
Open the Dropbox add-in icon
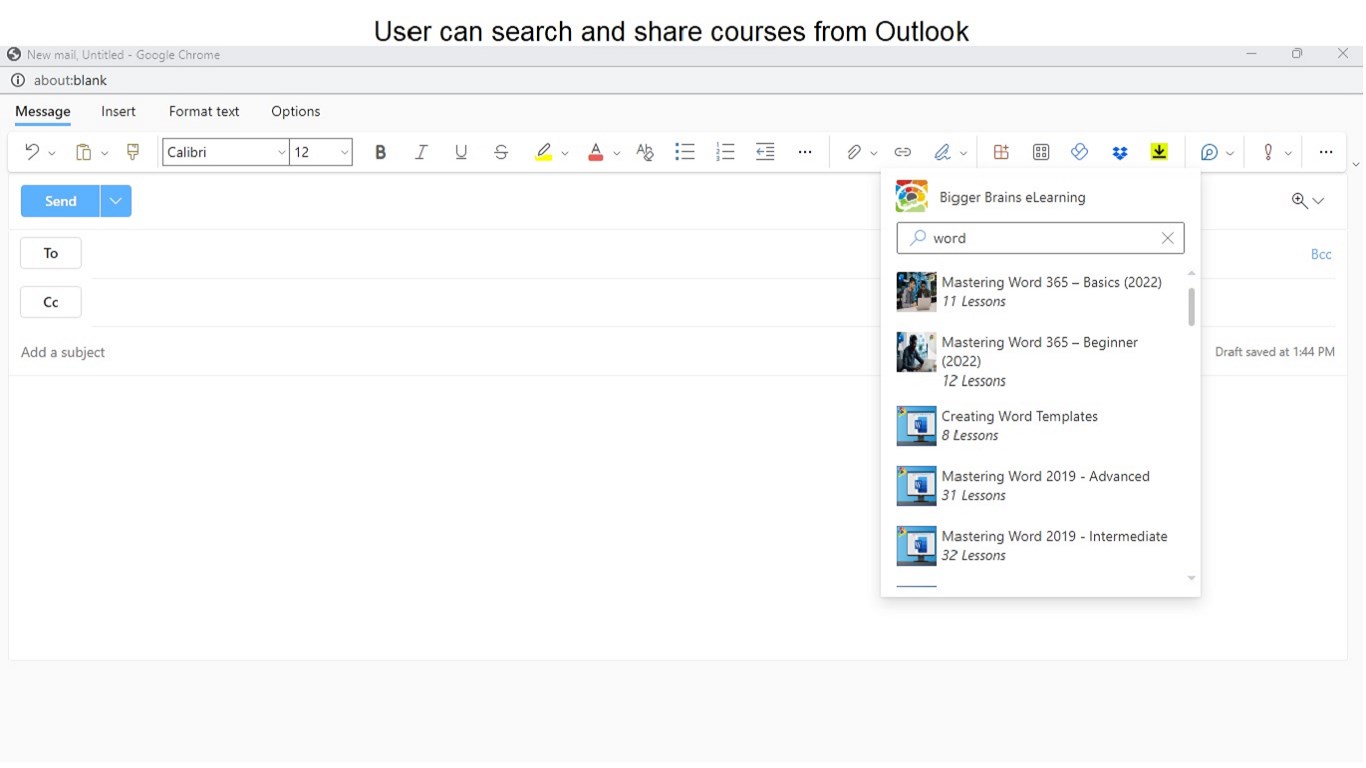pos(1119,152)
